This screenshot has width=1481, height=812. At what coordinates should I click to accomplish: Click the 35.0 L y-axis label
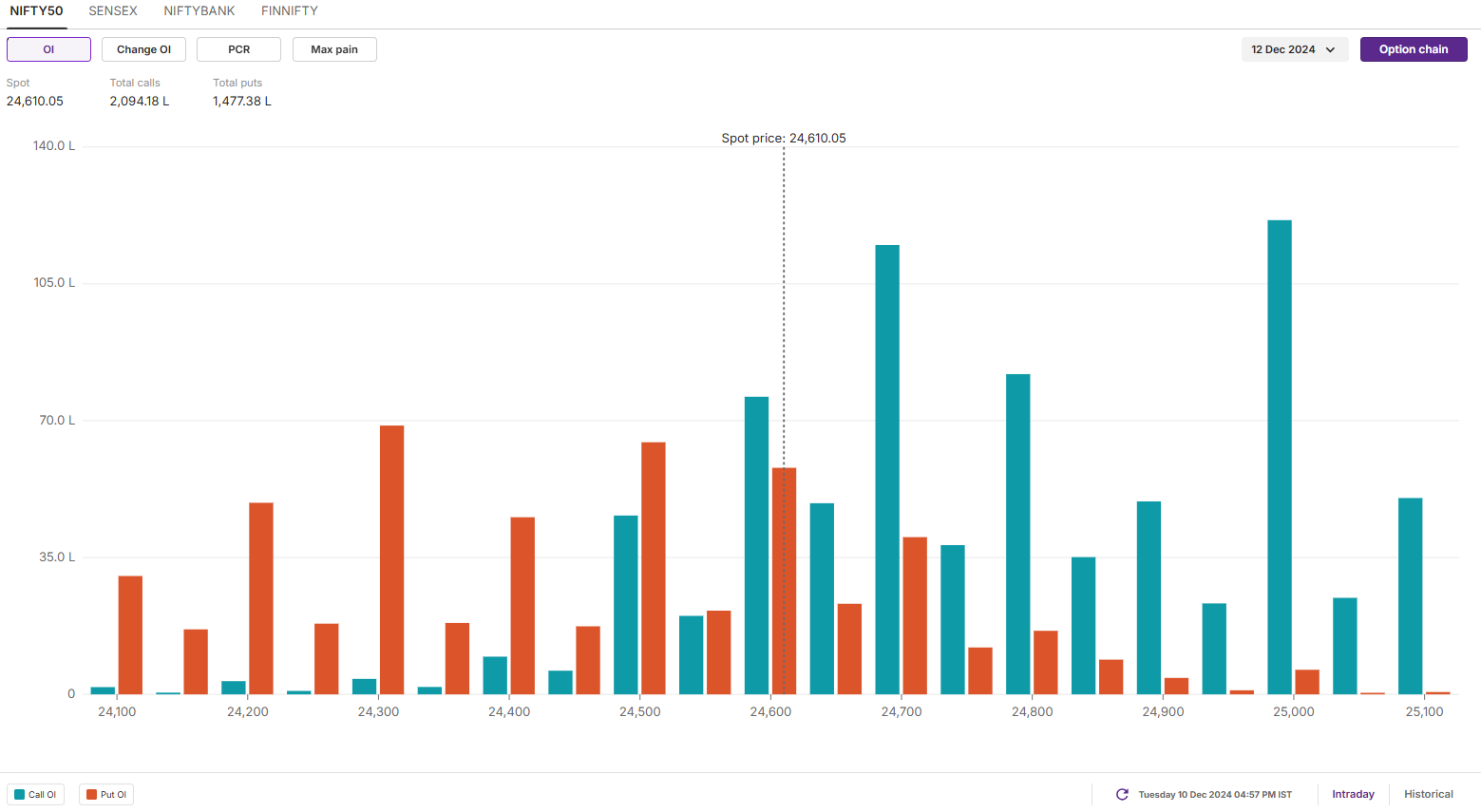(57, 557)
